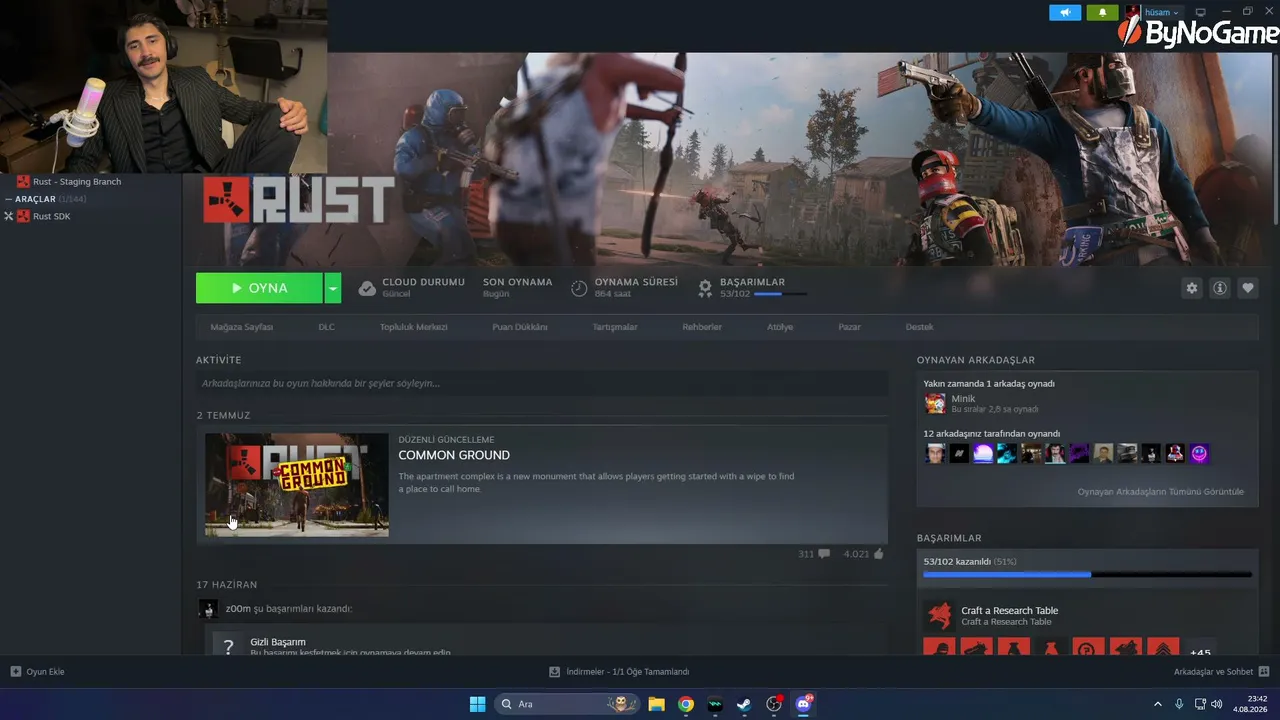Click the page vertical scrollbar
The image size is (1280, 720).
pyautogui.click(x=1276, y=140)
